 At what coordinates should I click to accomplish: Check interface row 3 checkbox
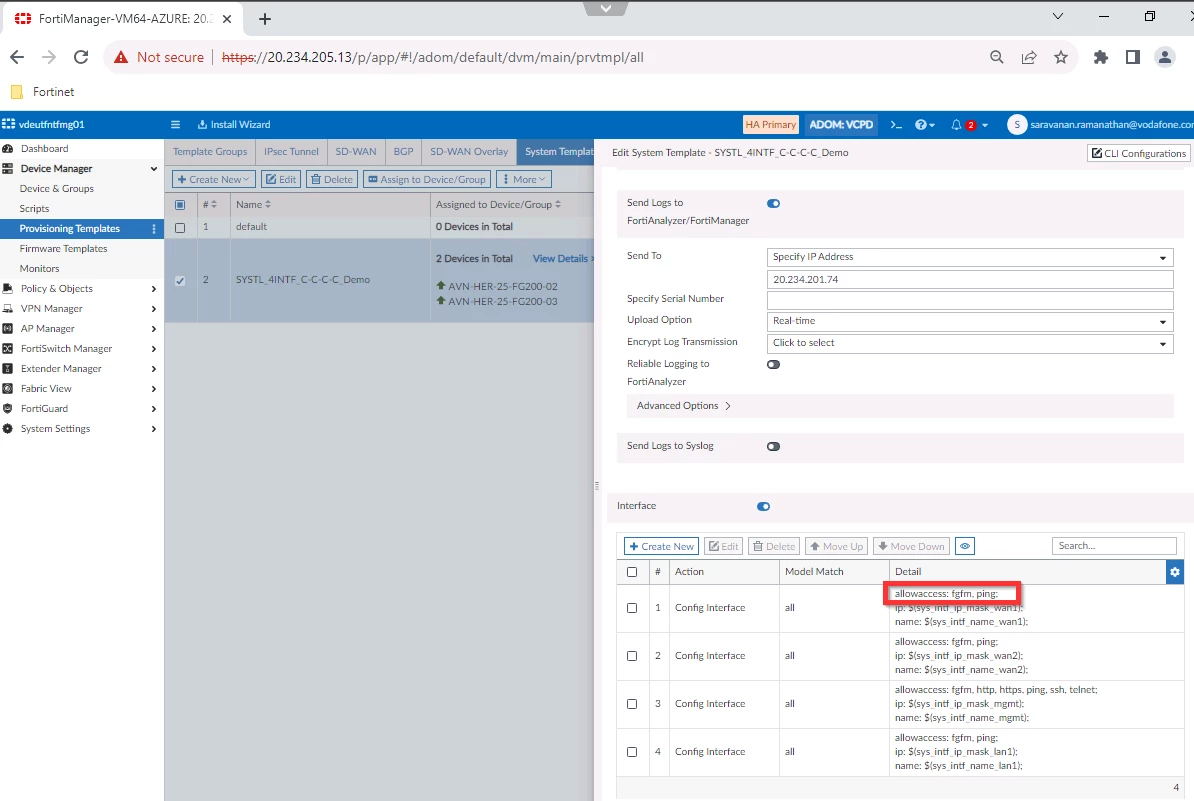tap(632, 704)
